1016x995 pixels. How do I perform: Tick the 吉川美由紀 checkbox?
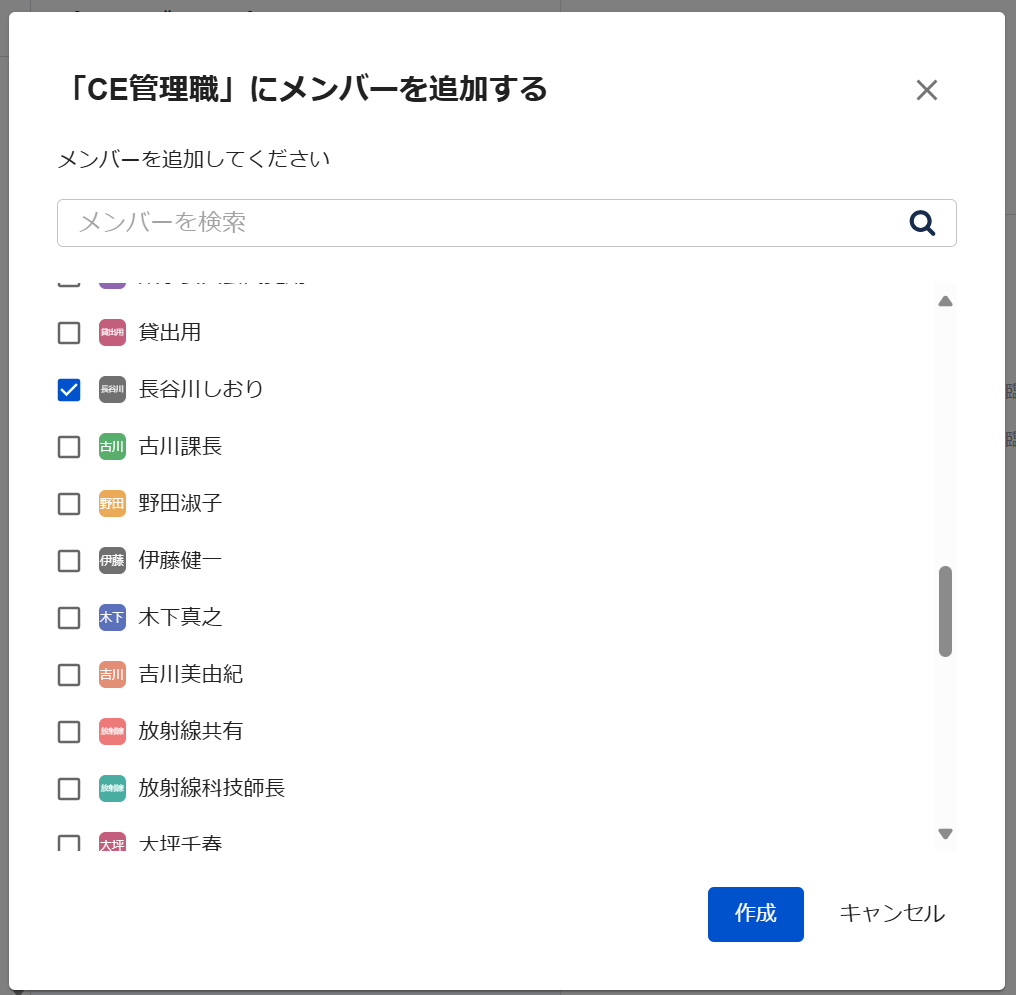[x=69, y=675]
